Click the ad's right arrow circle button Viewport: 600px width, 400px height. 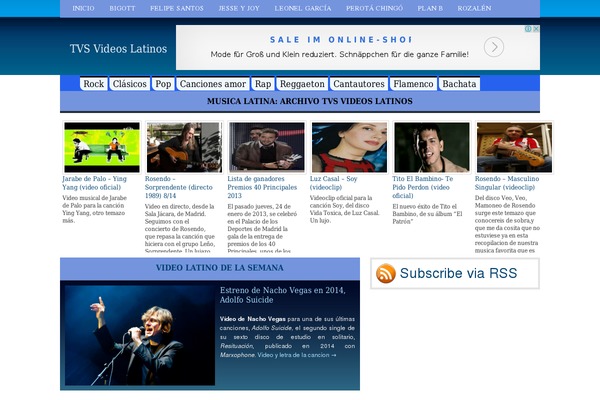pos(494,47)
